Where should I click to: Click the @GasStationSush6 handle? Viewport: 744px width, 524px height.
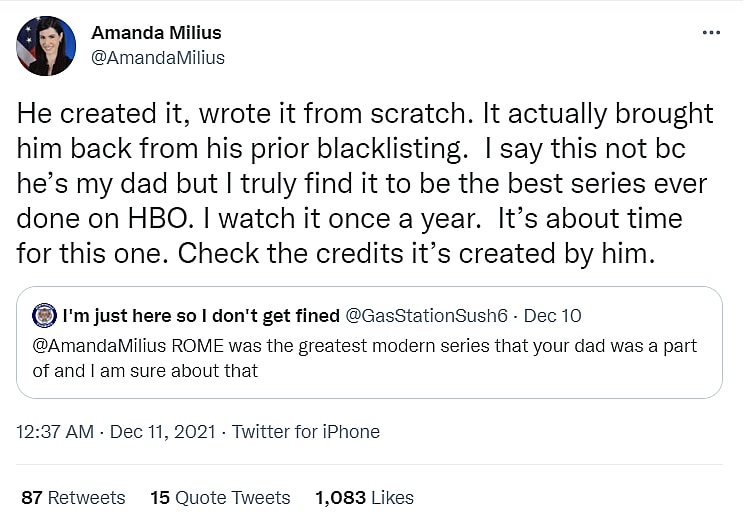coord(428,316)
